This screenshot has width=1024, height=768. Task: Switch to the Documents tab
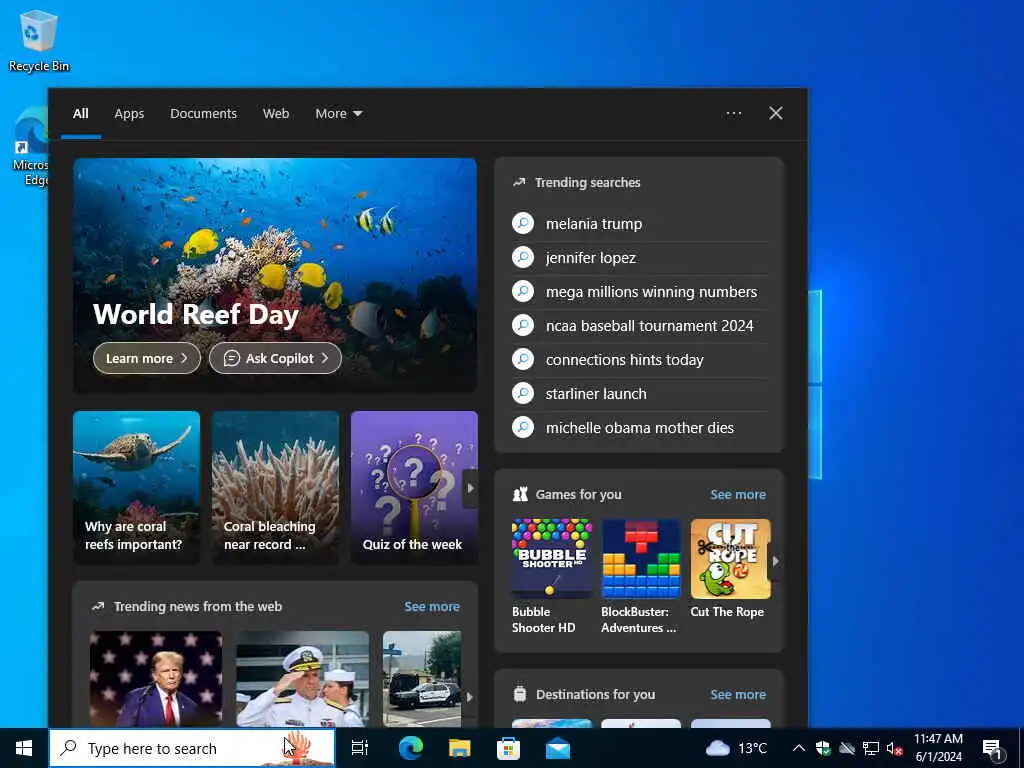[x=203, y=113]
